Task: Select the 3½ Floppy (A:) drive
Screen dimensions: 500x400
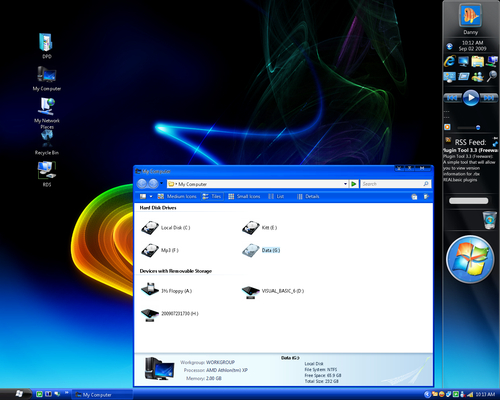Action: click(166, 291)
